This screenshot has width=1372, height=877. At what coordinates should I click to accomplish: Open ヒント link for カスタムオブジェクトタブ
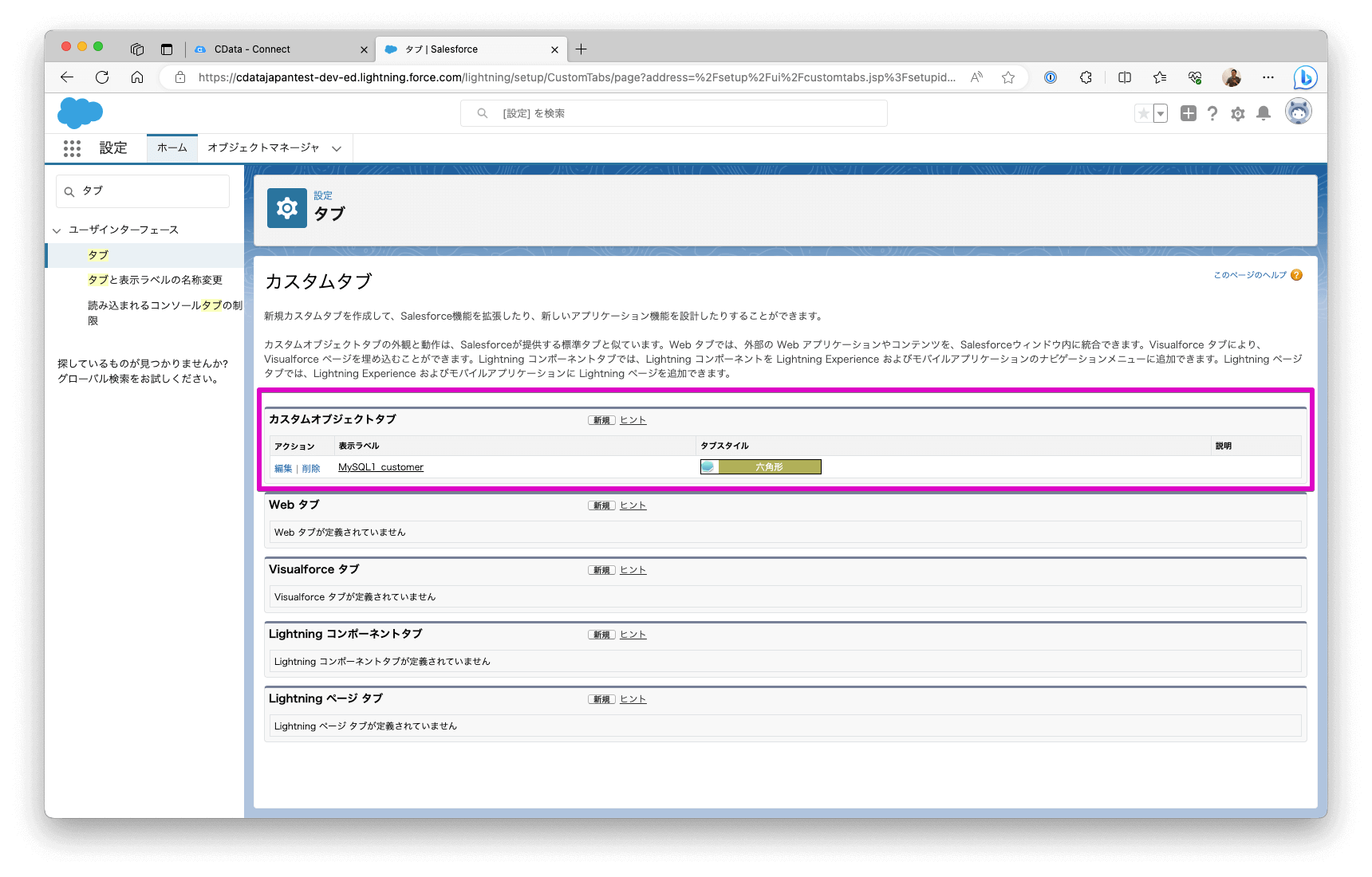coord(633,420)
